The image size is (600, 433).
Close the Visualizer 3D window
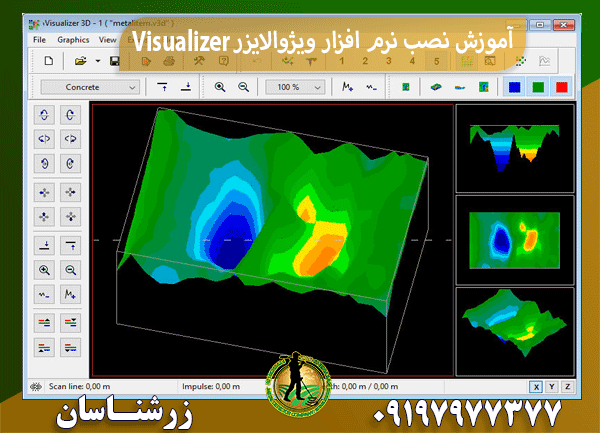(564, 25)
